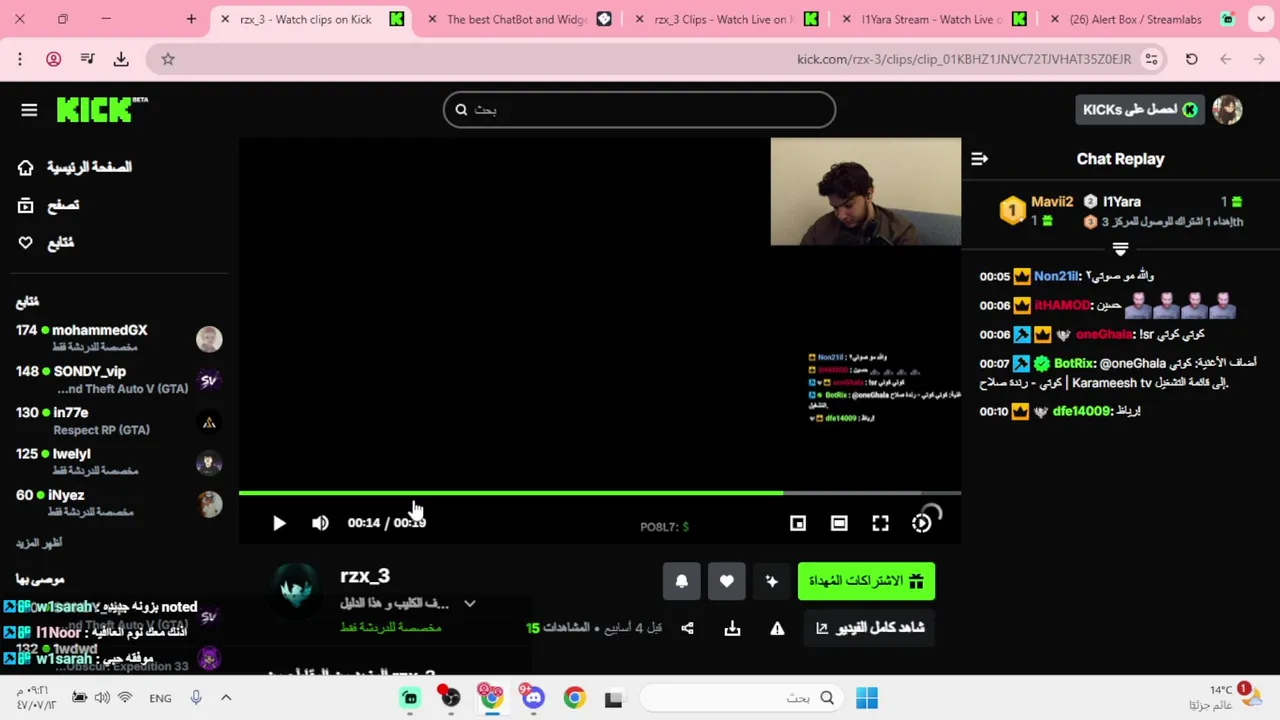Screen dimensions: 1280x720
Task: Focus the Kick search field بحث
Action: [x=639, y=110]
